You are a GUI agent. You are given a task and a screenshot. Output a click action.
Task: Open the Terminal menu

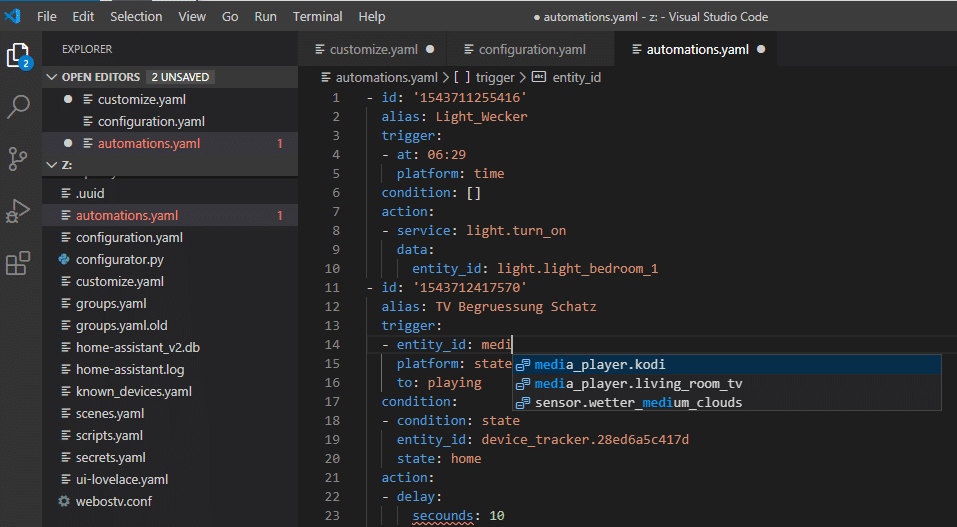(x=317, y=16)
